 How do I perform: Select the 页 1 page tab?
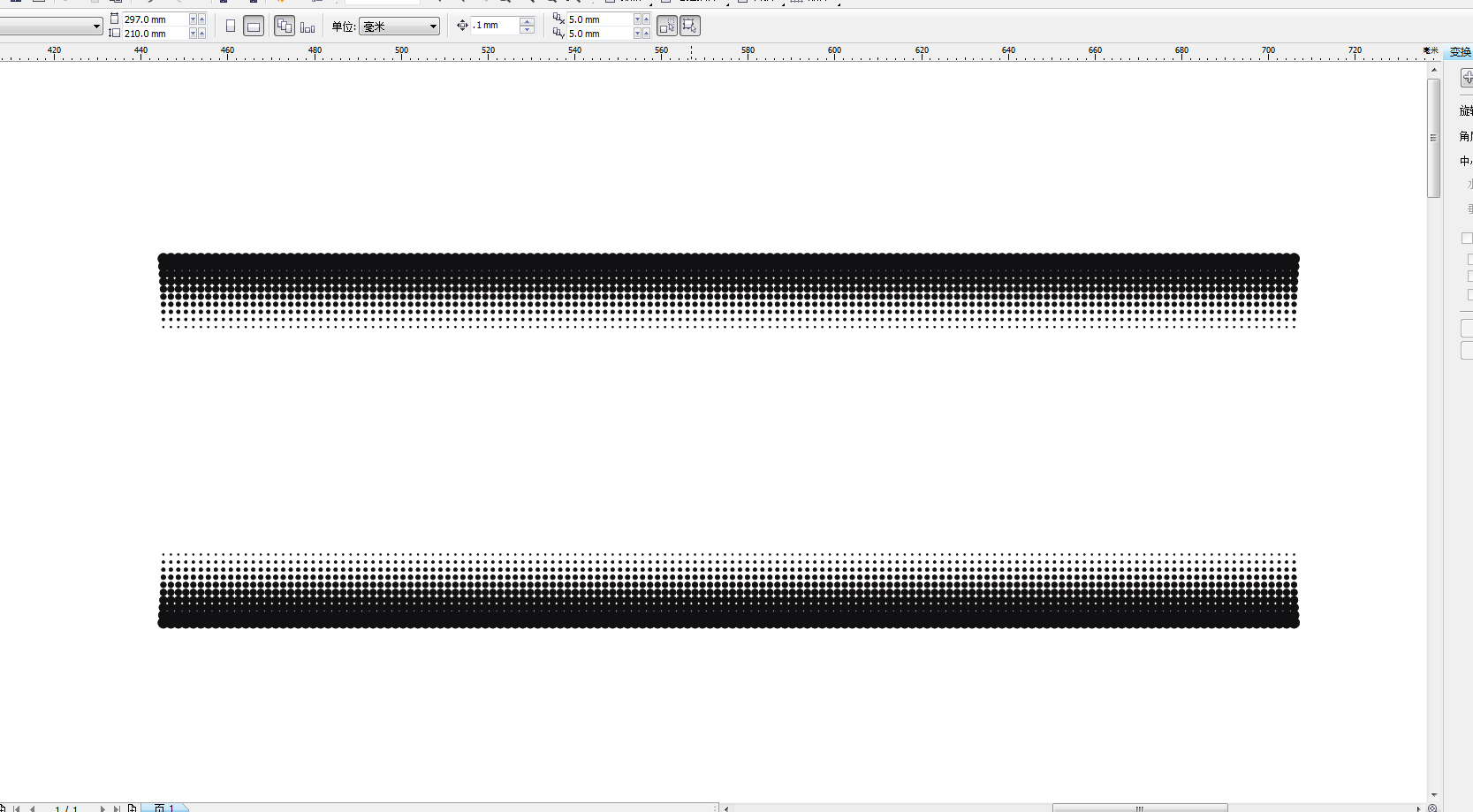(x=163, y=808)
